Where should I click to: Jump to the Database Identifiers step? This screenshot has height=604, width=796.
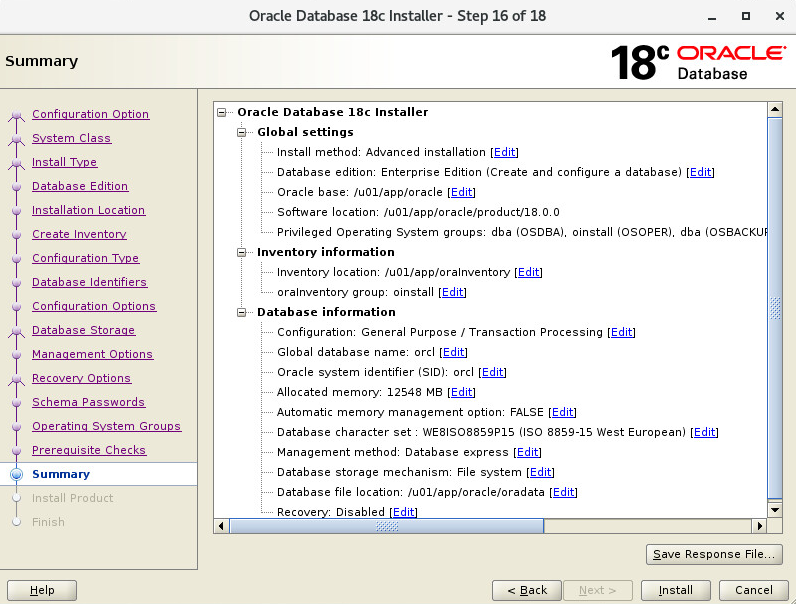click(89, 282)
